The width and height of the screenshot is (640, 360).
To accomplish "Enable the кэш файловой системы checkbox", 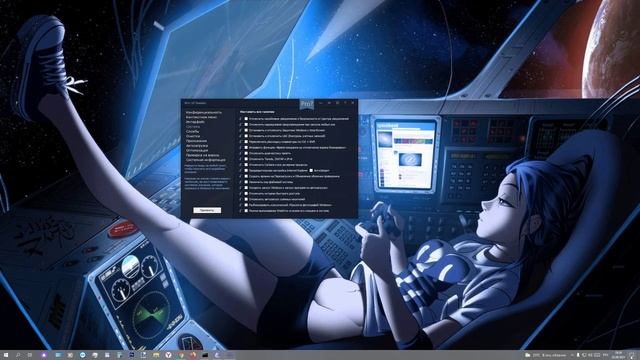I will tap(246, 182).
